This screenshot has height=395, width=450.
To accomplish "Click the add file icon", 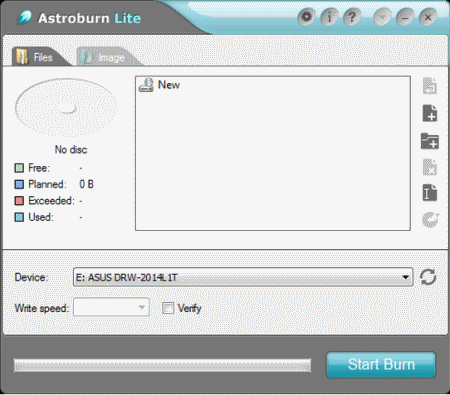I will 430,113.
